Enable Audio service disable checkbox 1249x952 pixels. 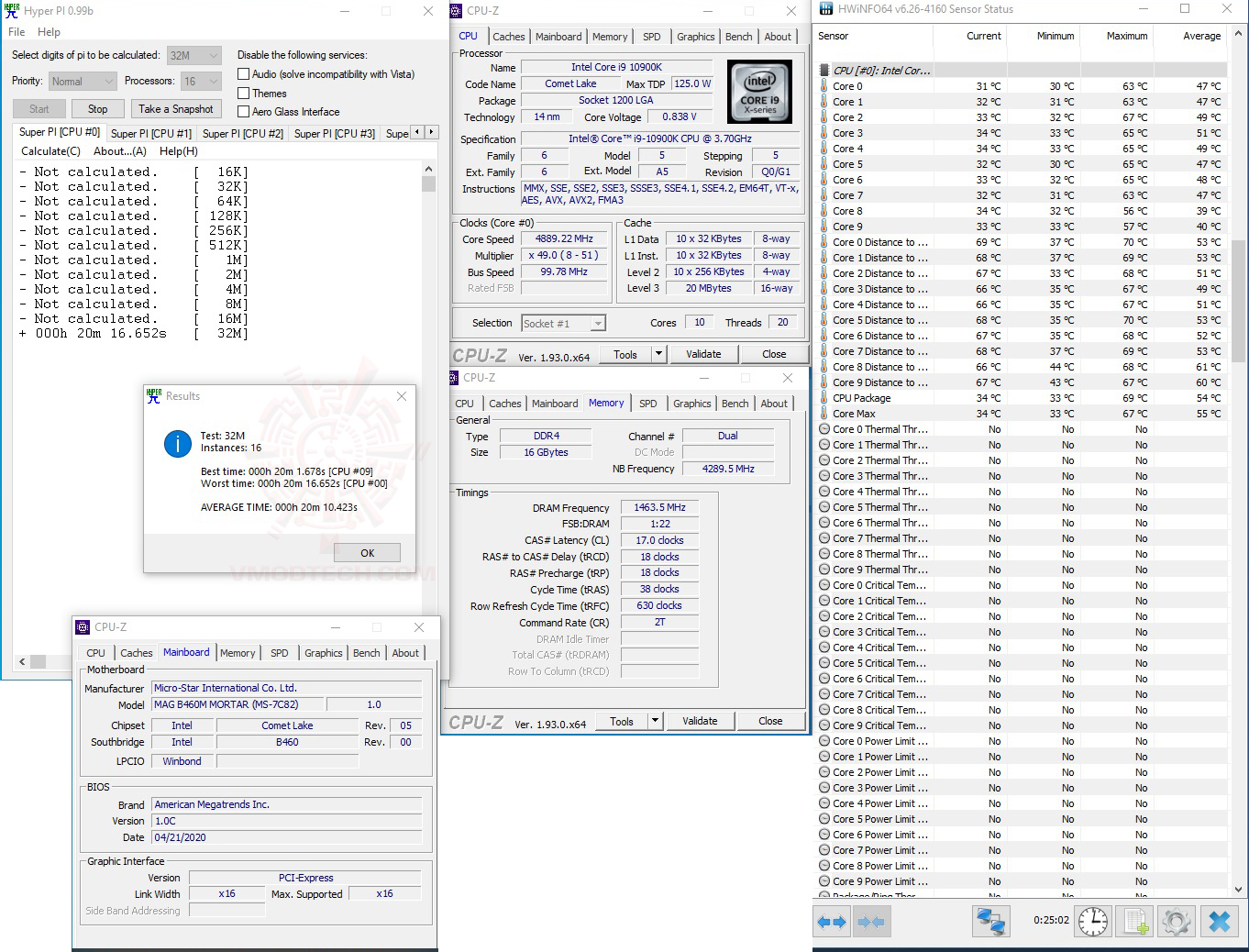(x=243, y=74)
